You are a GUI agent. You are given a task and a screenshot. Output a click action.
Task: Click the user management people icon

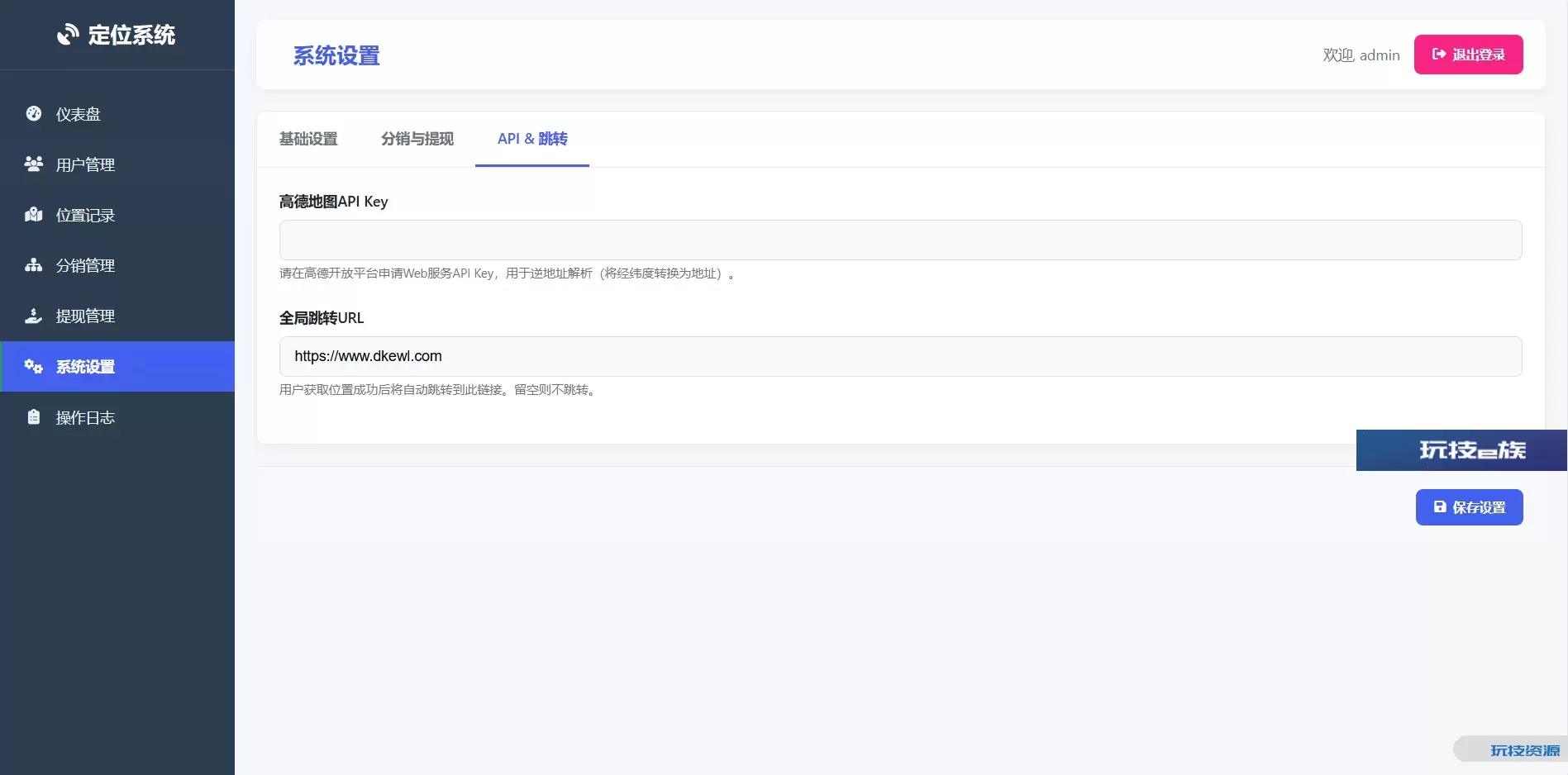pyautogui.click(x=34, y=164)
